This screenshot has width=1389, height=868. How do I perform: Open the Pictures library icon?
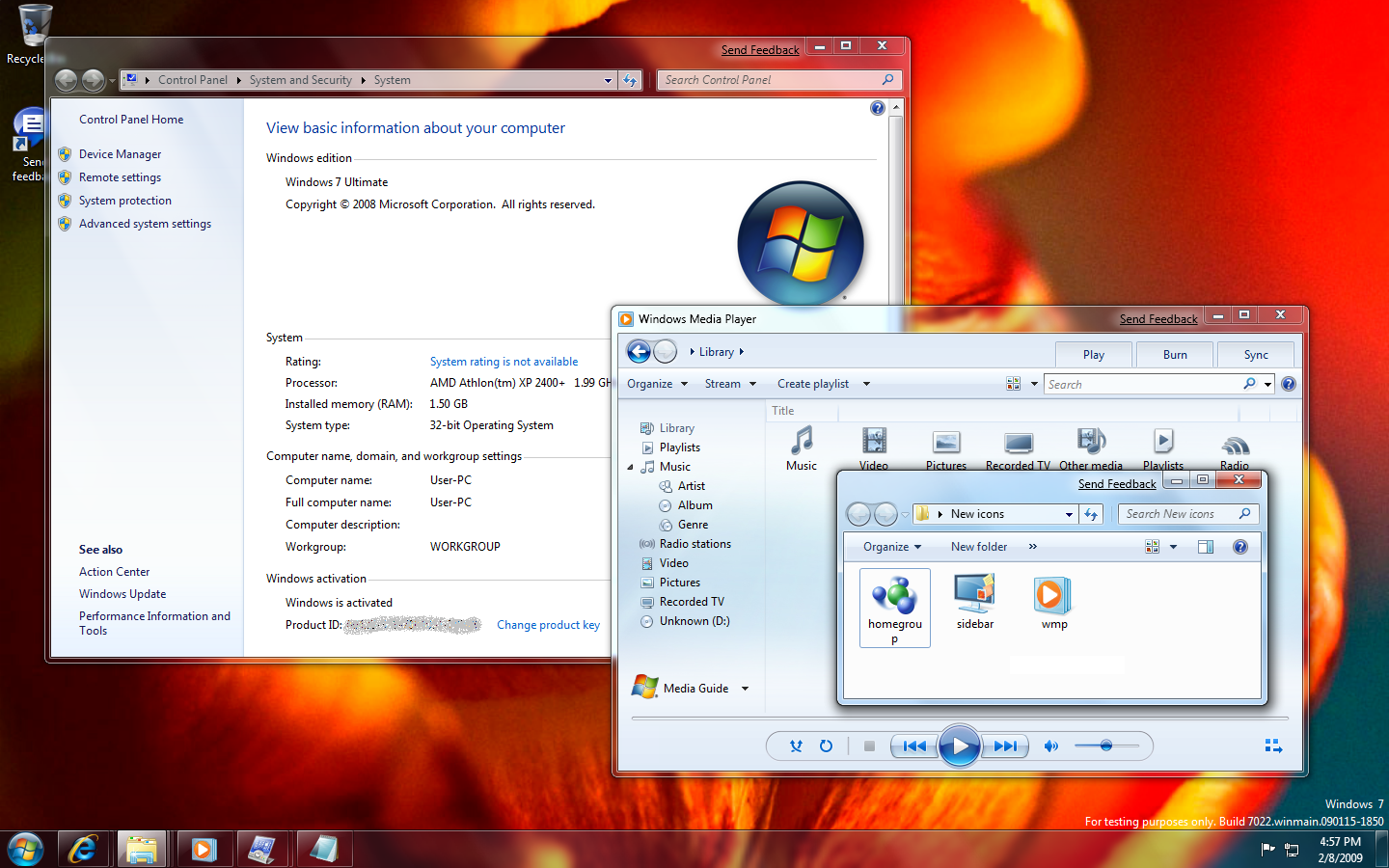point(946,449)
